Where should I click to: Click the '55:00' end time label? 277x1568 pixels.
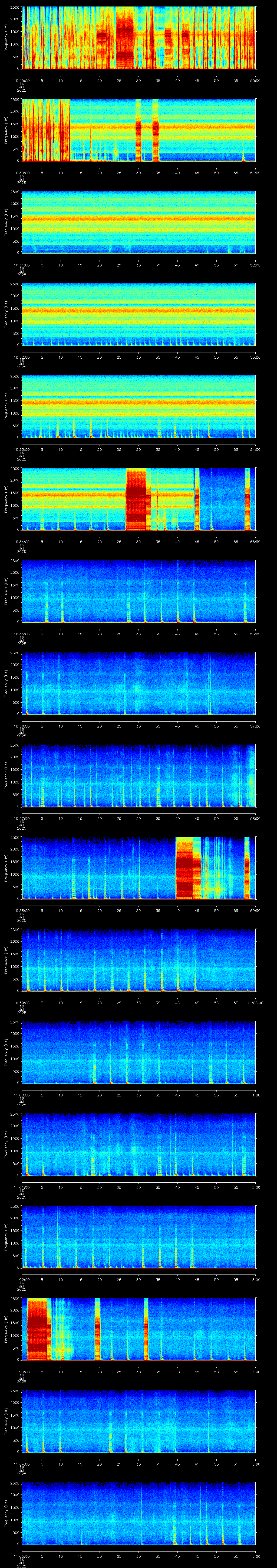(256, 542)
